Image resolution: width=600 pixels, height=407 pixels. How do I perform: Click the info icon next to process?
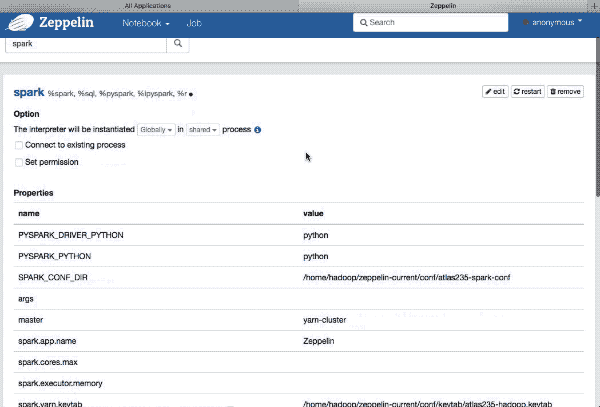click(258, 130)
